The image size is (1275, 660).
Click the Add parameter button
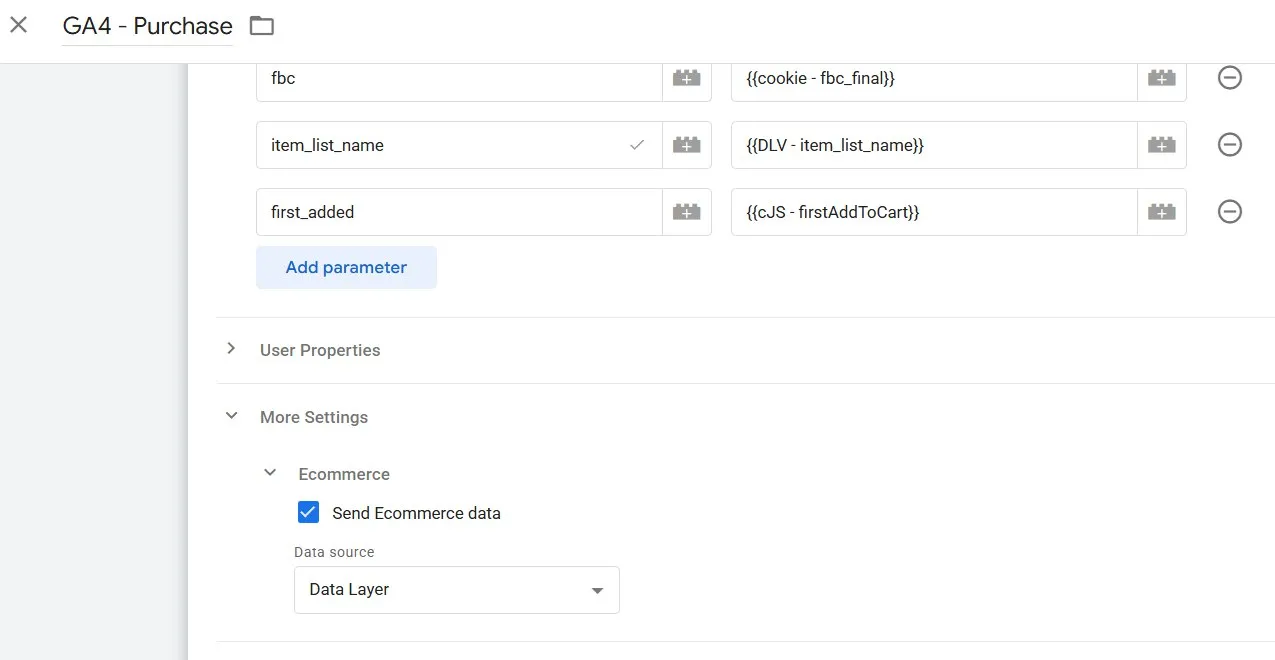pos(346,268)
